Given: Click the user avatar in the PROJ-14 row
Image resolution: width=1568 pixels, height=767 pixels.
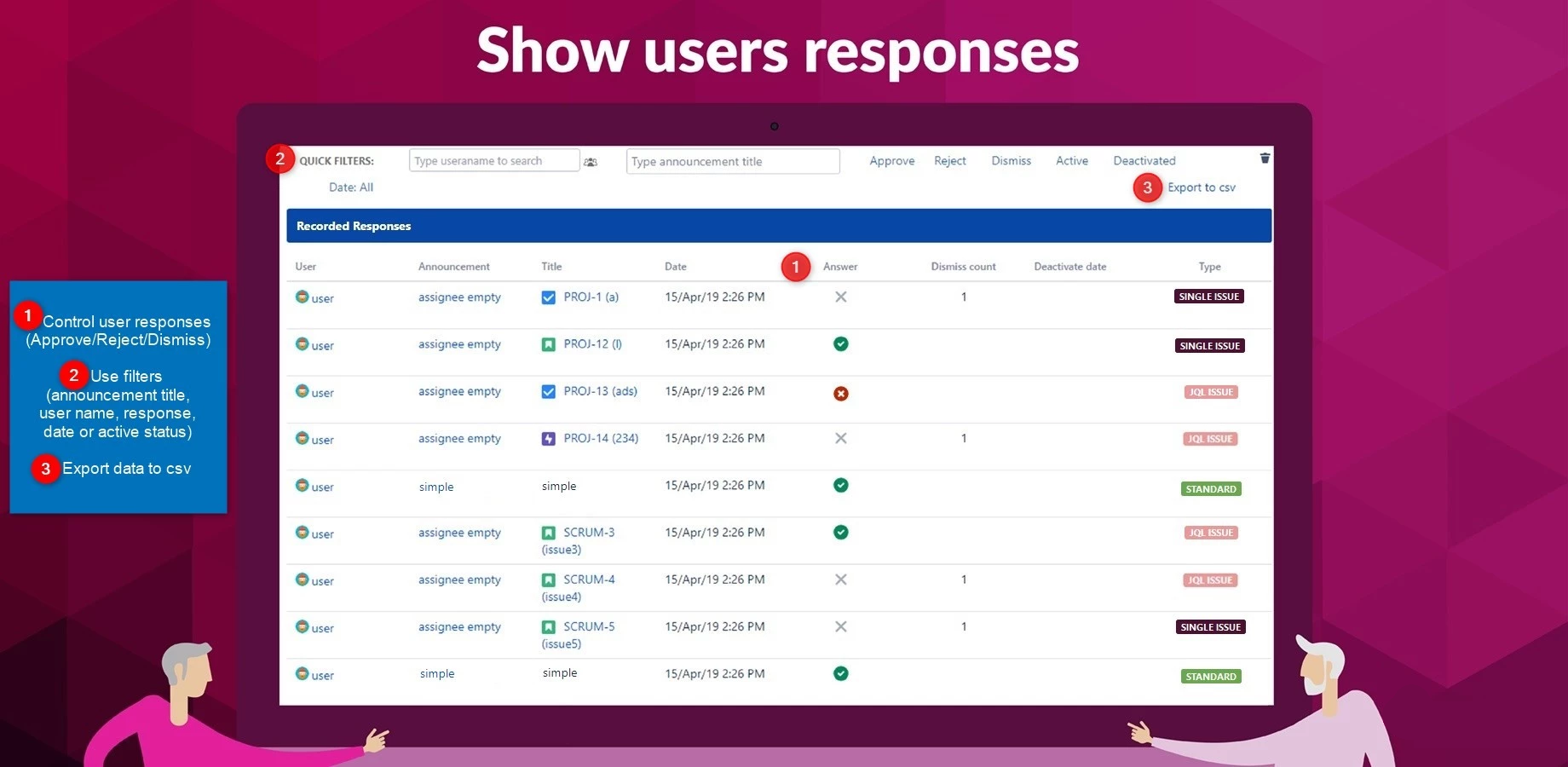Looking at the screenshot, I should coord(302,438).
